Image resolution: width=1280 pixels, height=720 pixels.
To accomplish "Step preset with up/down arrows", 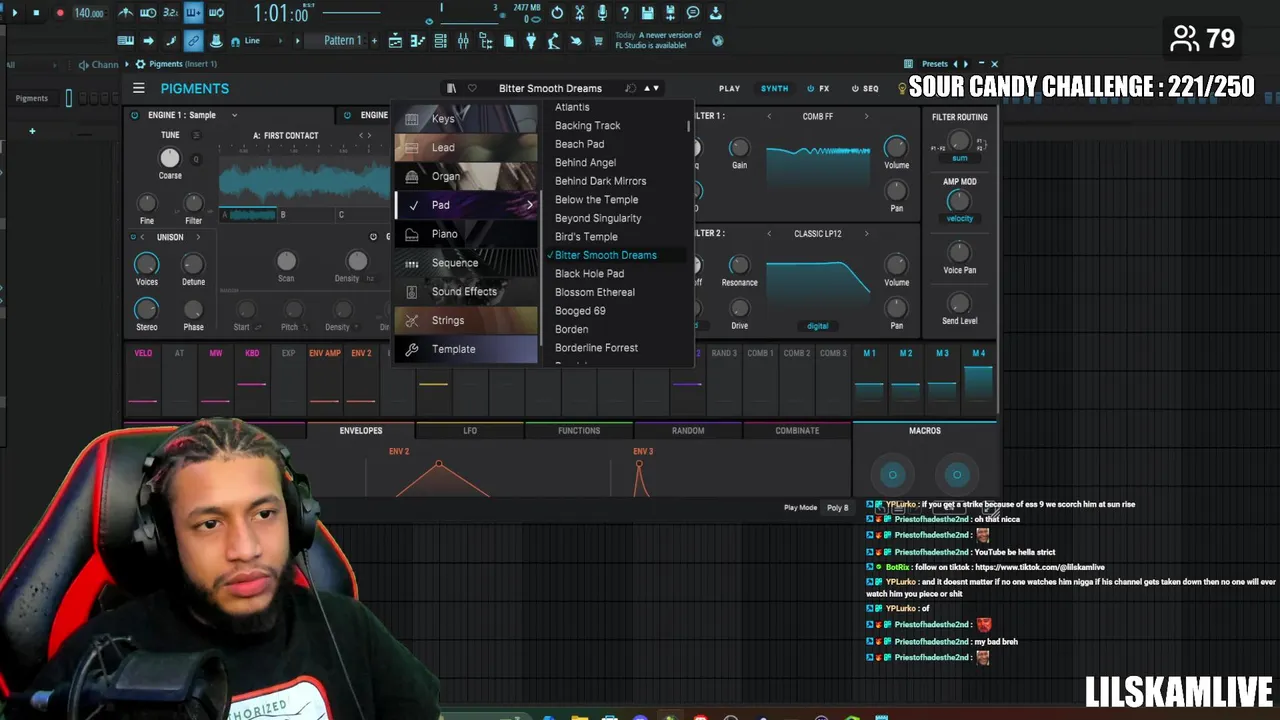I will (651, 88).
